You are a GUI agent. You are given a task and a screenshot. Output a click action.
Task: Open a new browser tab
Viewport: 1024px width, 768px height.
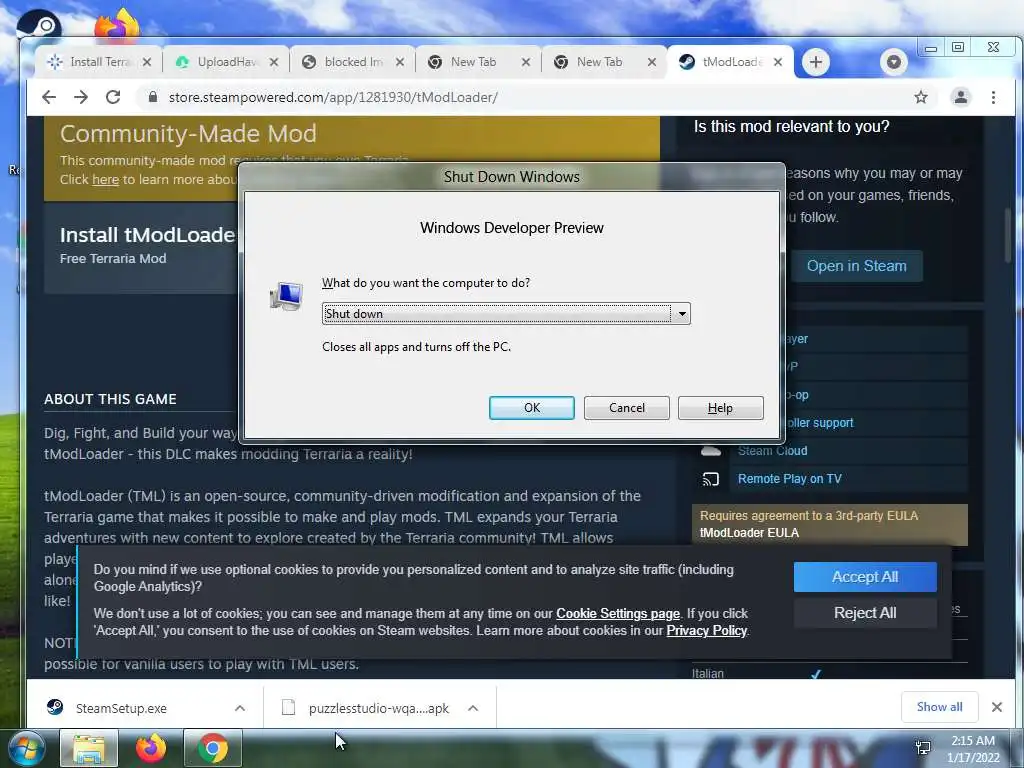[816, 62]
